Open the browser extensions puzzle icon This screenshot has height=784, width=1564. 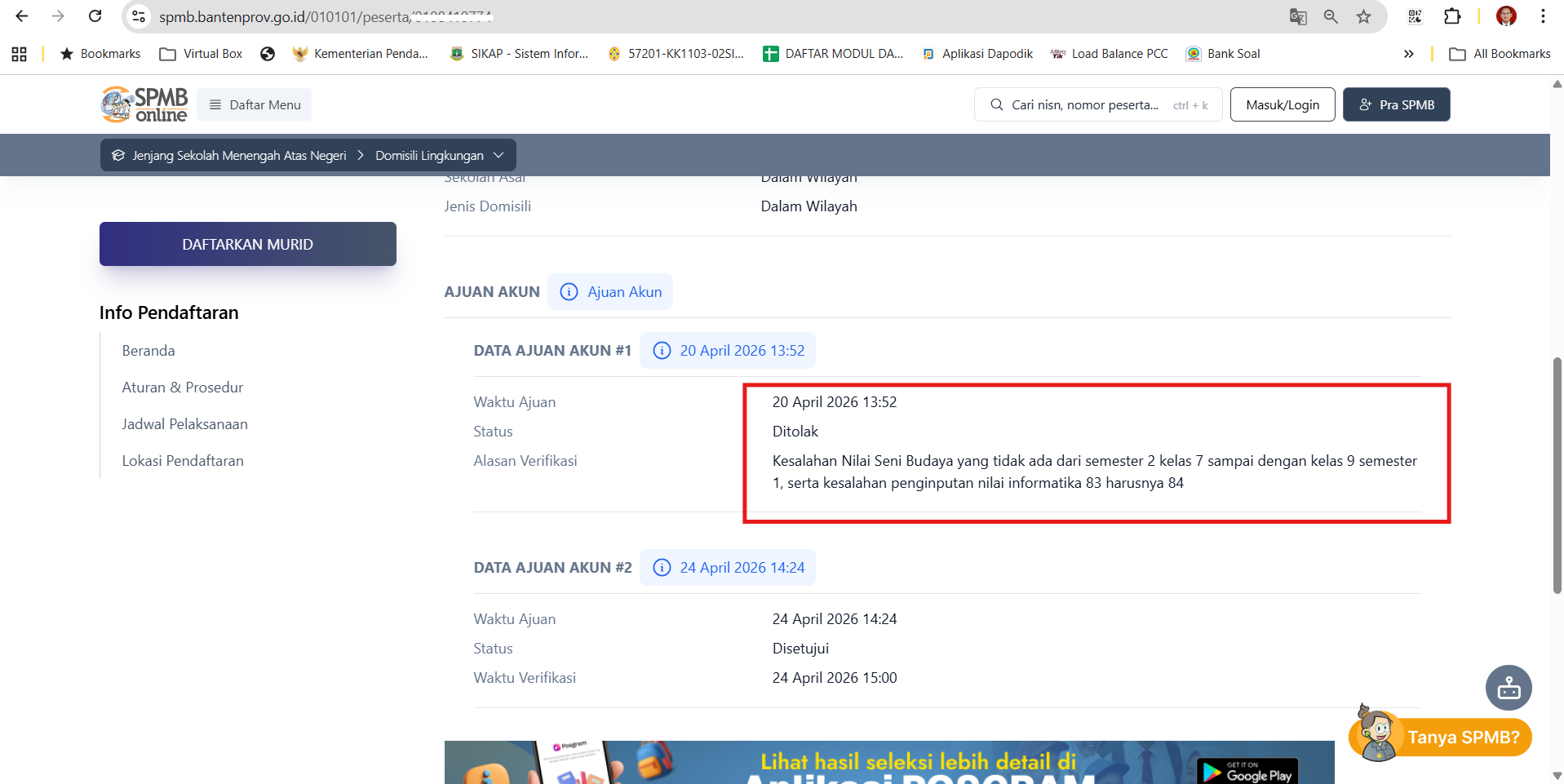pos(1452,16)
